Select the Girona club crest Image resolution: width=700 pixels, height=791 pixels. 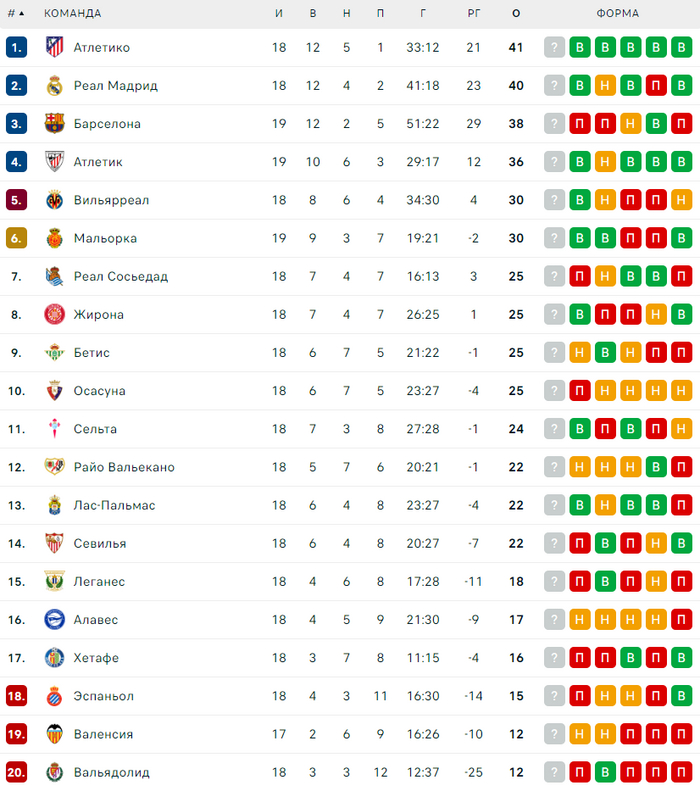(x=55, y=314)
